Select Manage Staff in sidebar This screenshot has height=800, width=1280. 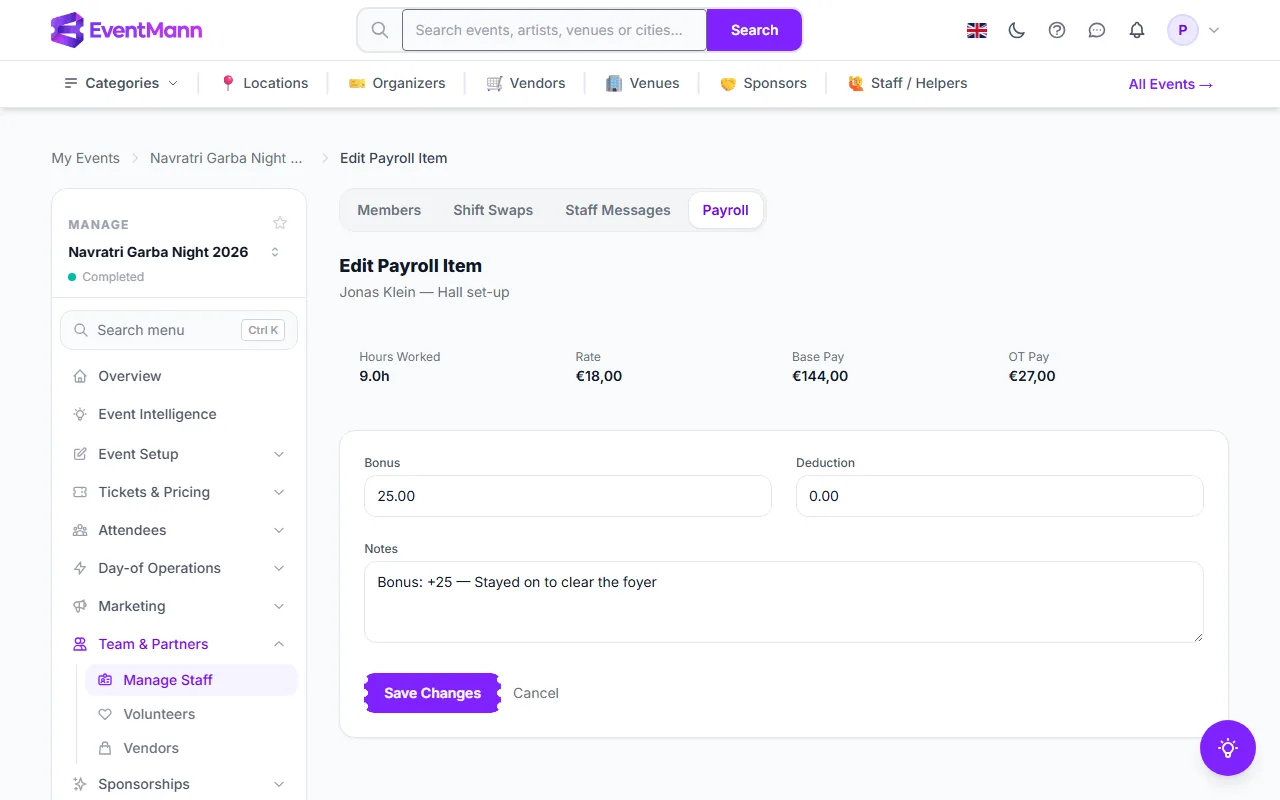tap(191, 680)
